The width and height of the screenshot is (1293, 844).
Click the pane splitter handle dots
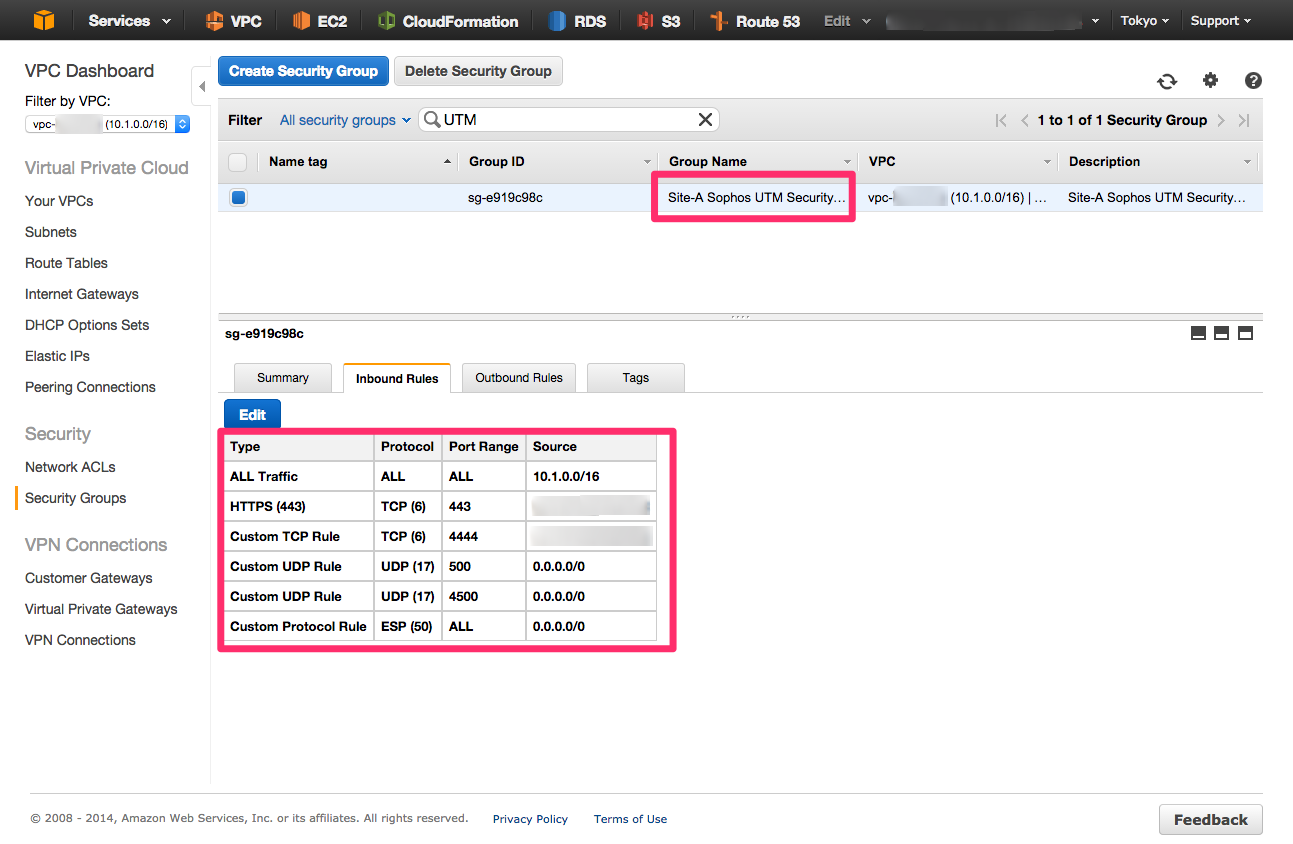click(x=740, y=316)
